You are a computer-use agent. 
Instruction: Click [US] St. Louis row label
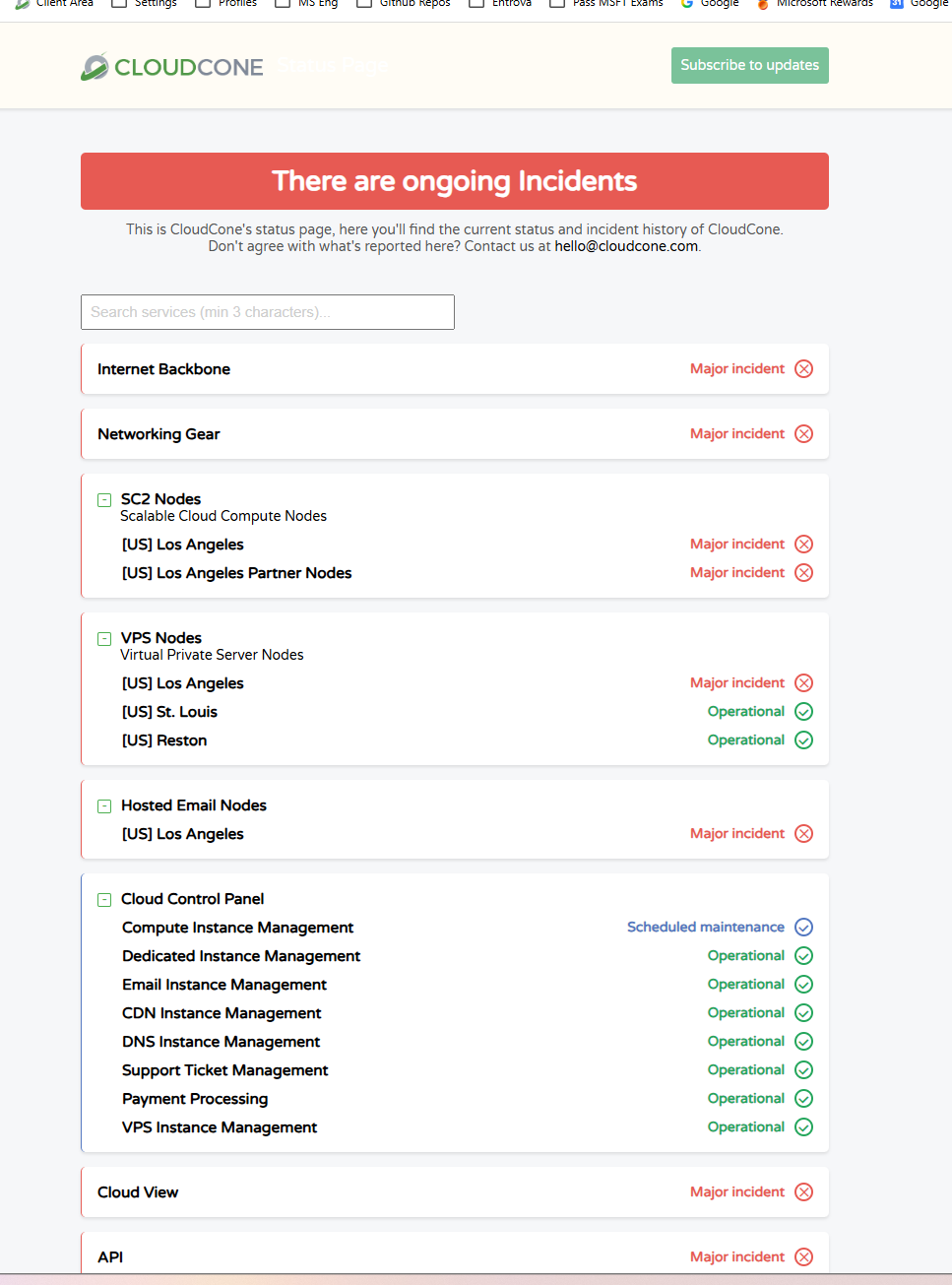pos(169,712)
